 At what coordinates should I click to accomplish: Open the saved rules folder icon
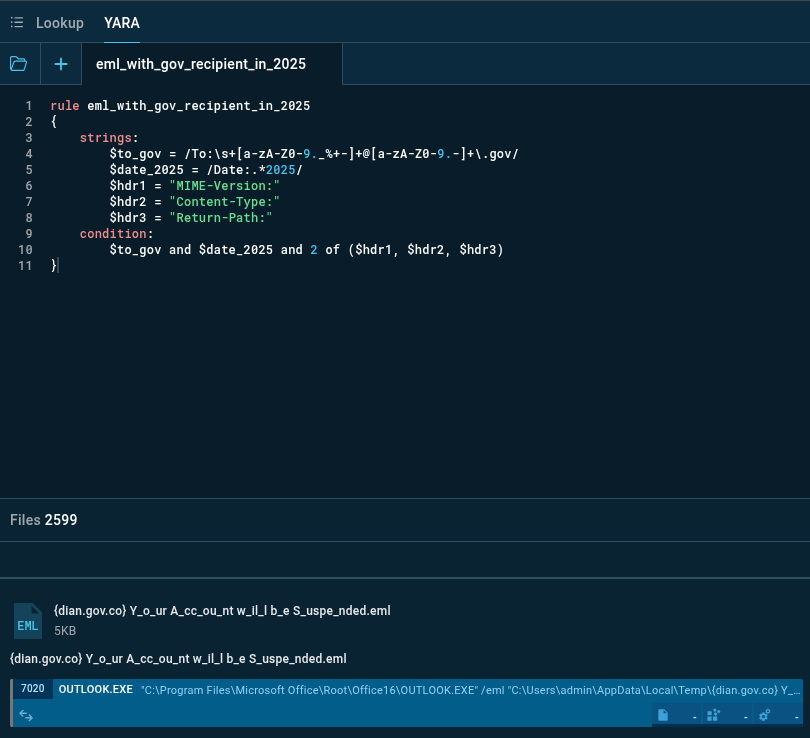click(18, 64)
